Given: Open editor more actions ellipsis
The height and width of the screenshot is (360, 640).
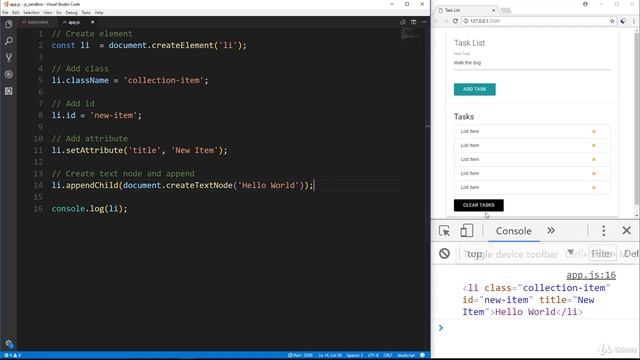Looking at the screenshot, I should coord(424,22).
